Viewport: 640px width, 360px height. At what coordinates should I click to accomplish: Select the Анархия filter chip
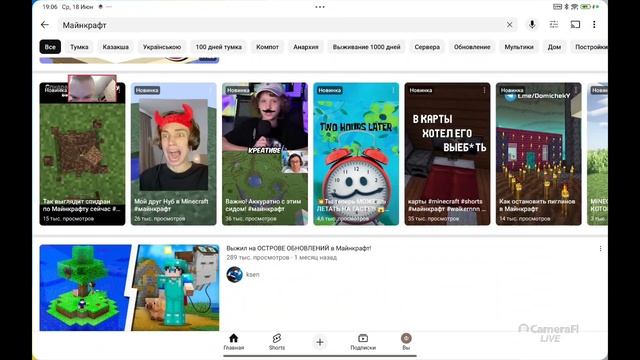[306, 47]
